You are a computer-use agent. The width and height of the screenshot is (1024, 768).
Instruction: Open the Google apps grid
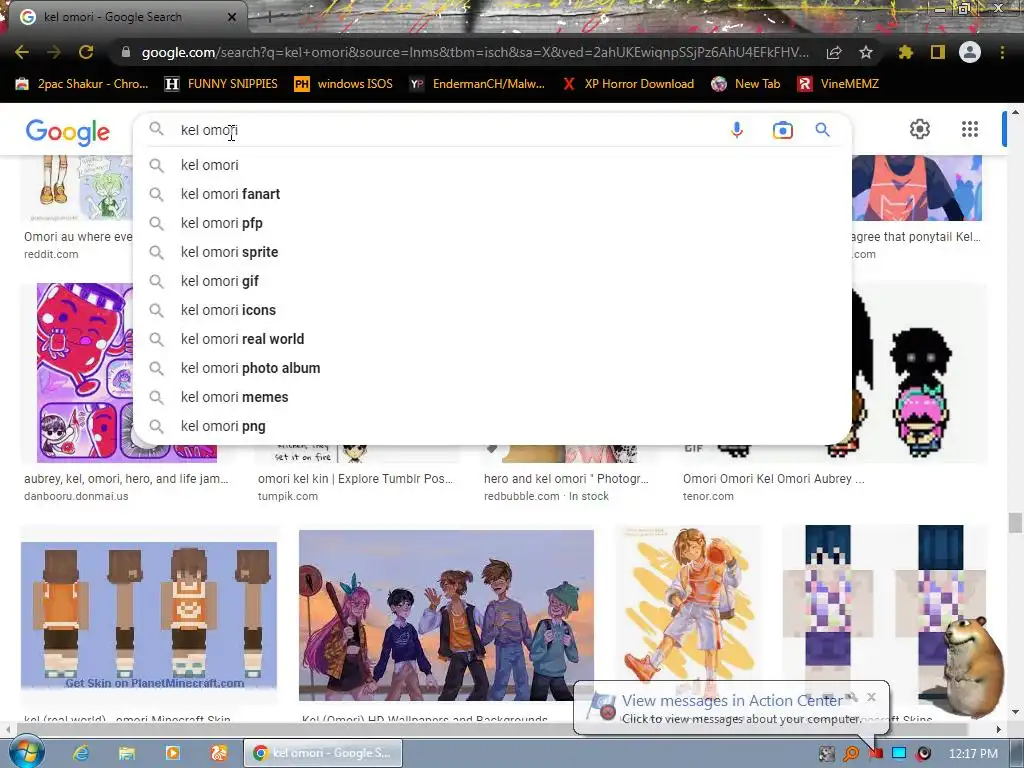pyautogui.click(x=970, y=129)
